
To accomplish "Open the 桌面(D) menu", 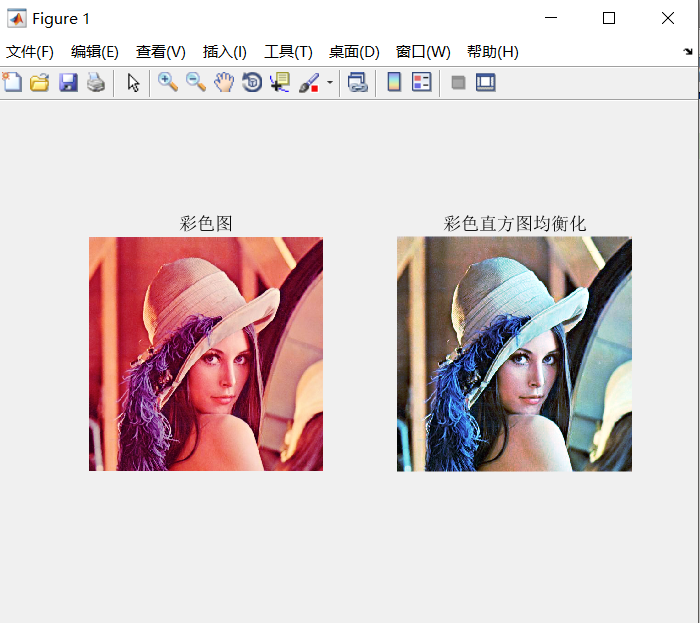I will 354,52.
